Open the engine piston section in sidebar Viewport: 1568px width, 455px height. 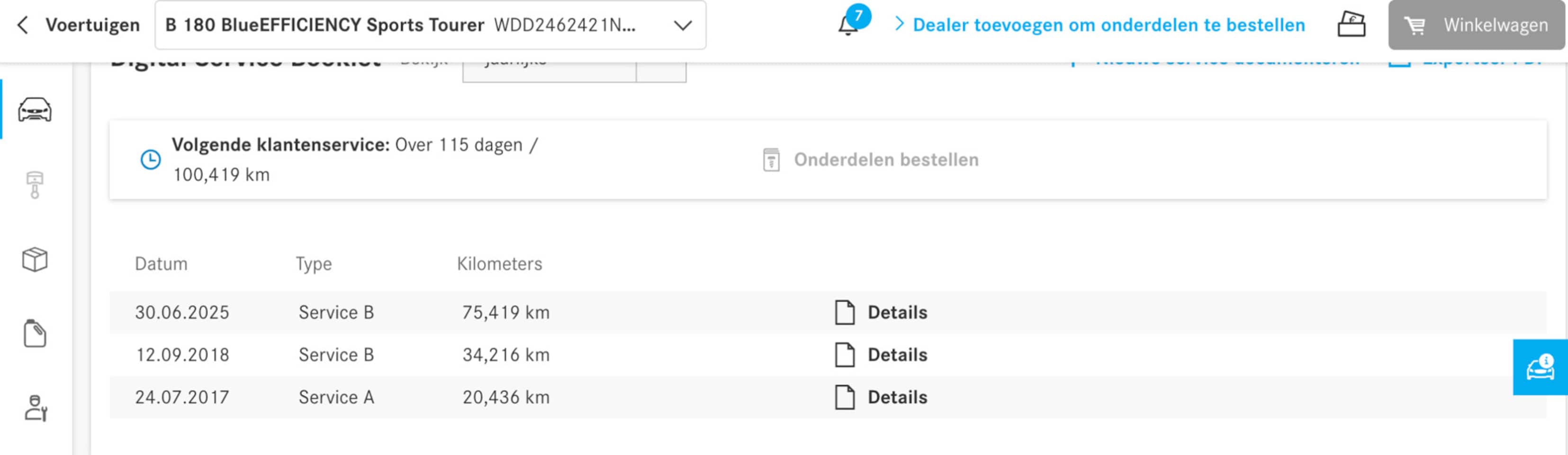point(35,184)
